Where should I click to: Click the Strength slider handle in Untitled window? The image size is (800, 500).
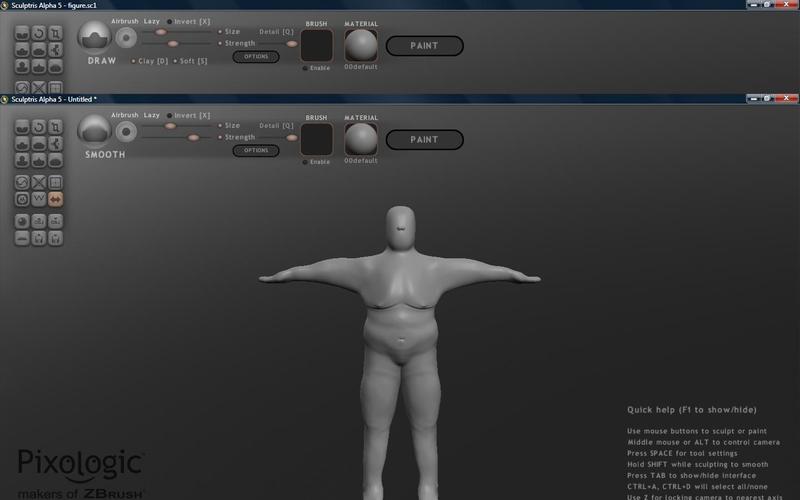[x=173, y=138]
